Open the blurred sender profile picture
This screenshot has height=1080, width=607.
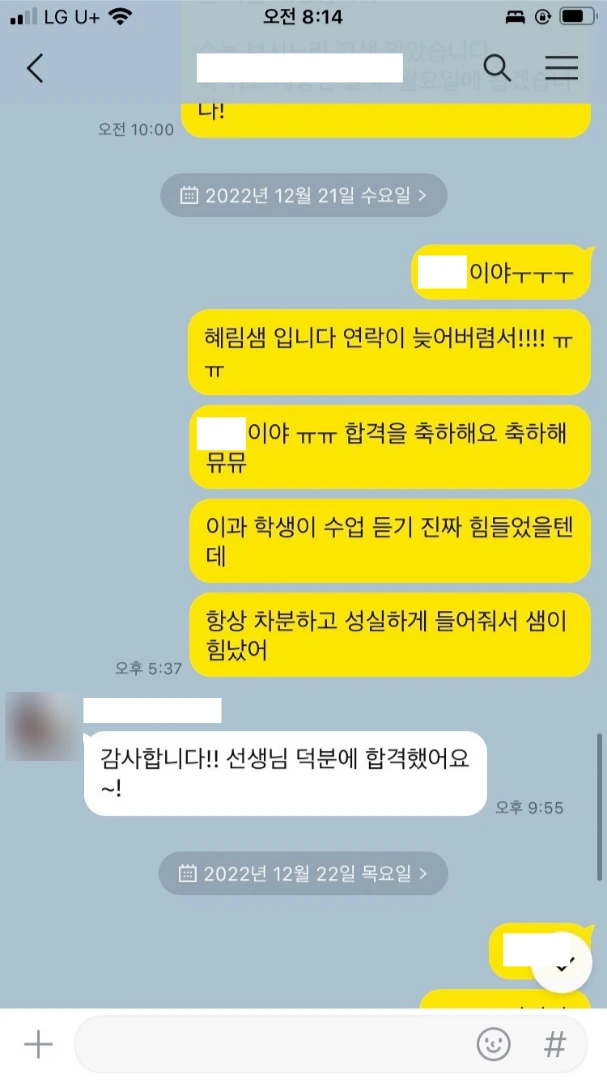click(x=43, y=727)
